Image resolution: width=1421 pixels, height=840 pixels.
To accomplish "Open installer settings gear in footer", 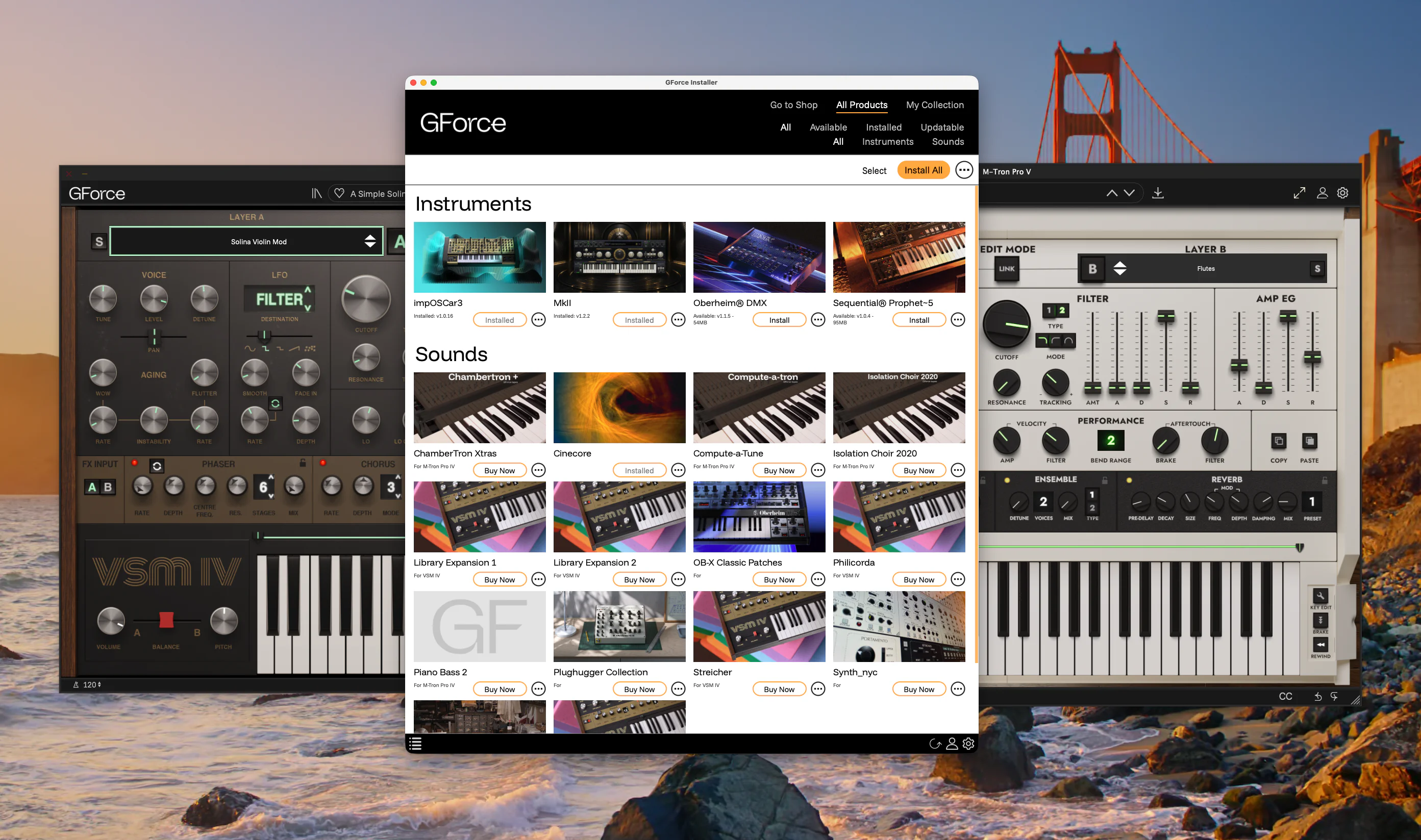I will 968,743.
